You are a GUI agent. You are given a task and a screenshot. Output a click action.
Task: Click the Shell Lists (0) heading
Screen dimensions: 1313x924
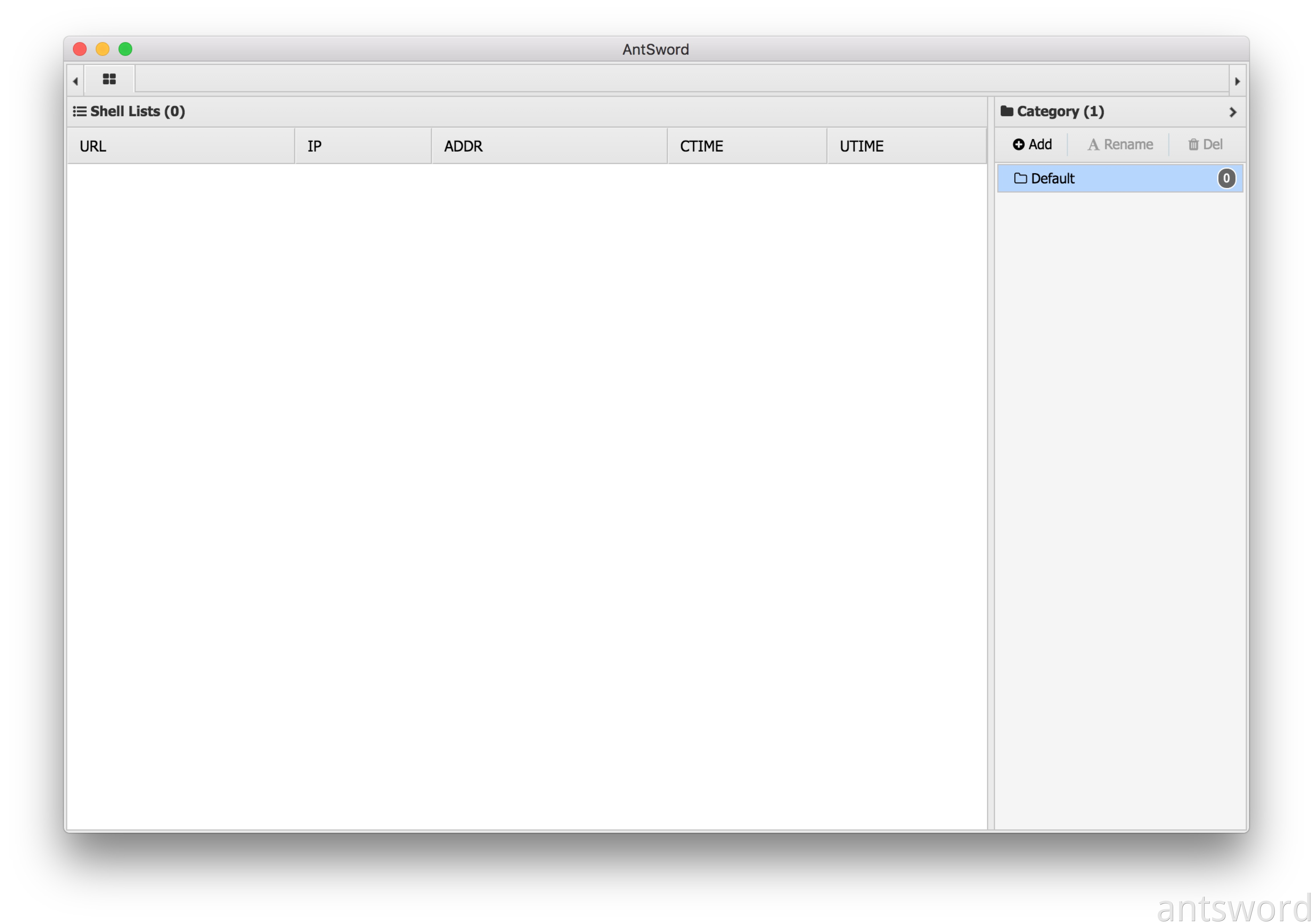tap(137, 111)
